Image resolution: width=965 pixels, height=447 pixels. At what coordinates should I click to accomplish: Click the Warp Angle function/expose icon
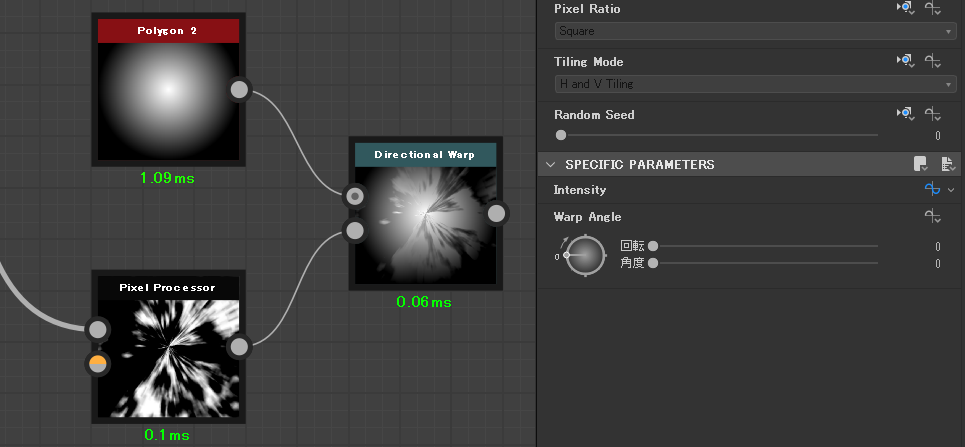tap(933, 216)
